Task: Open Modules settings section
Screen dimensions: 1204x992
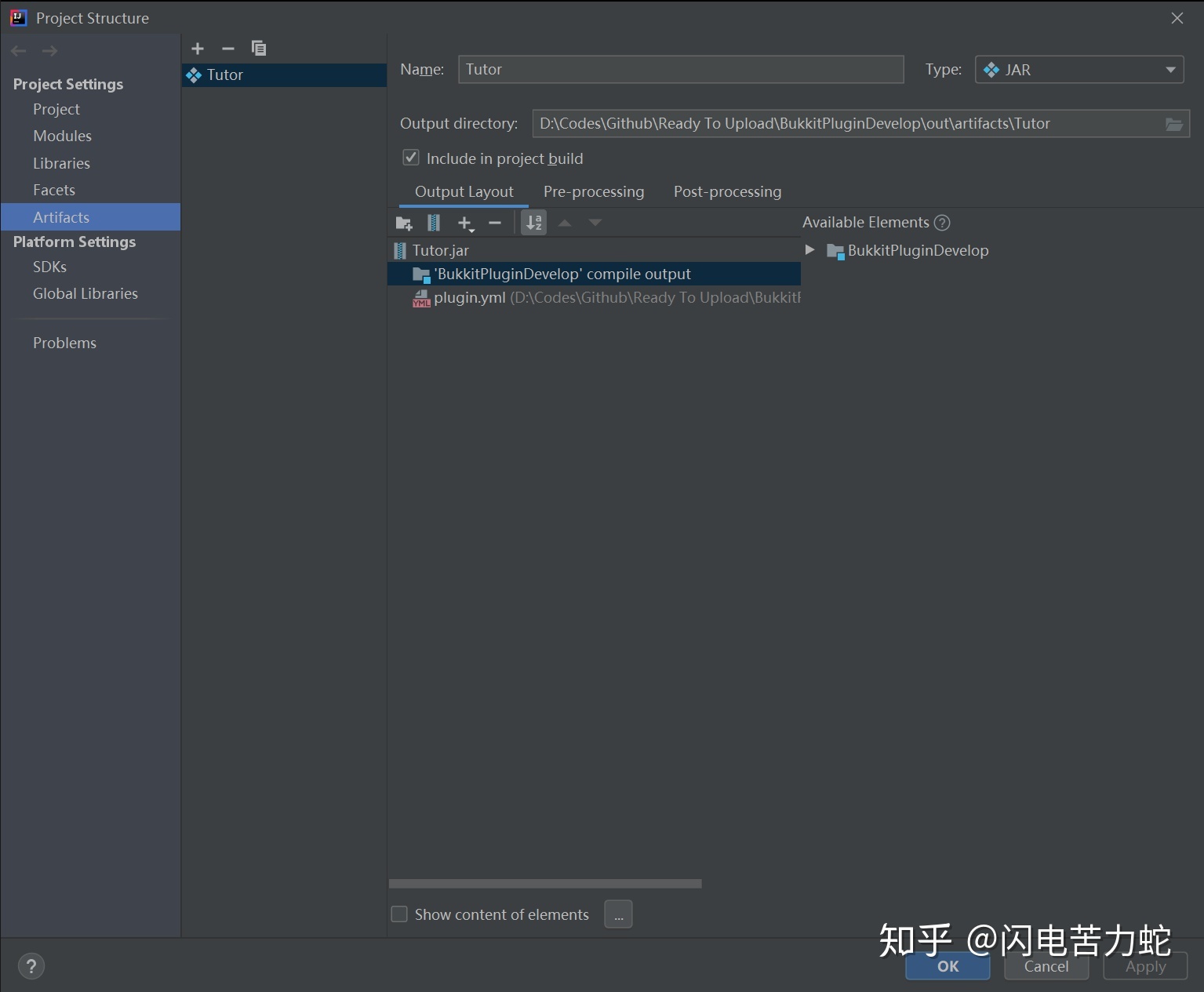Action: click(62, 136)
